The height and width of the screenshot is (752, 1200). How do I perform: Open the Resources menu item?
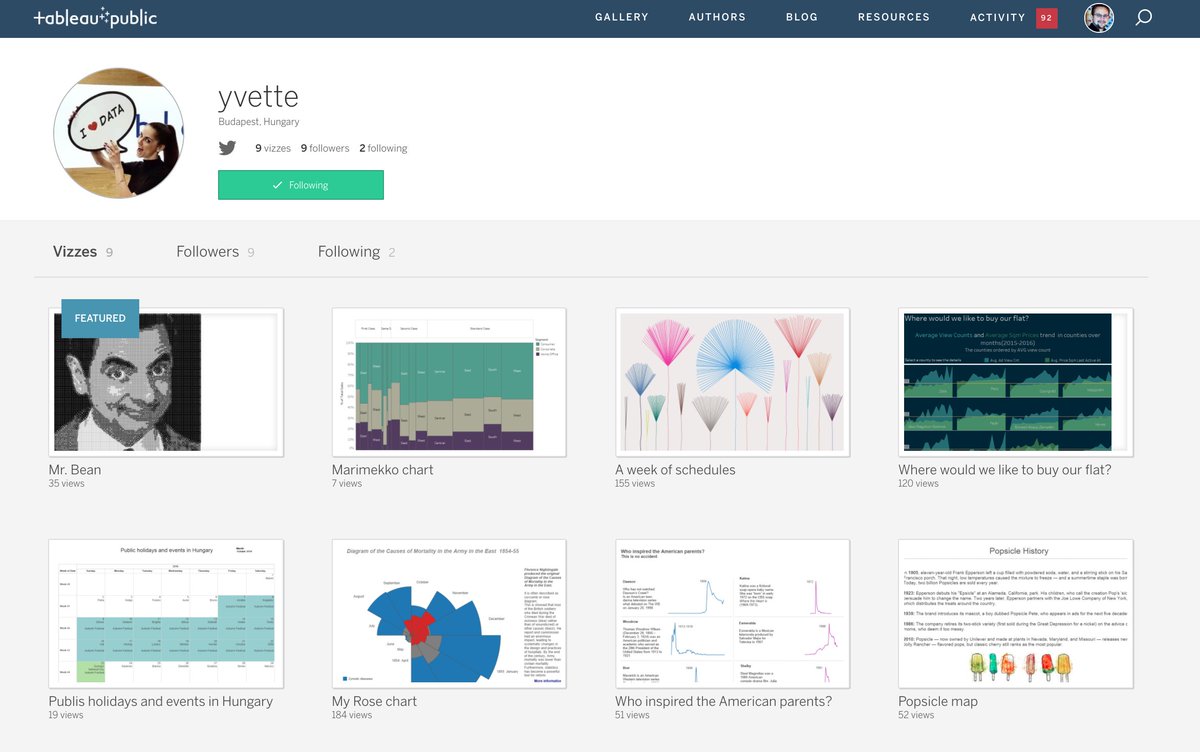pos(894,17)
